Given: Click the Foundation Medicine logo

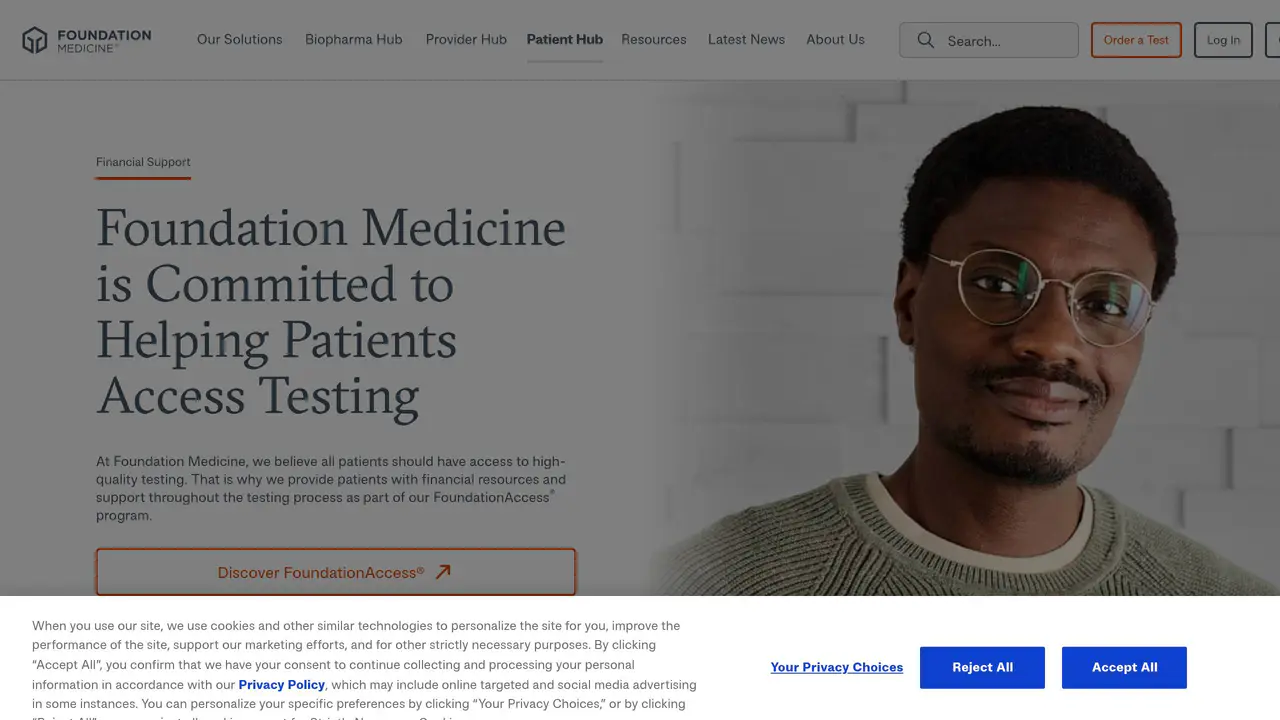Looking at the screenshot, I should coord(86,40).
